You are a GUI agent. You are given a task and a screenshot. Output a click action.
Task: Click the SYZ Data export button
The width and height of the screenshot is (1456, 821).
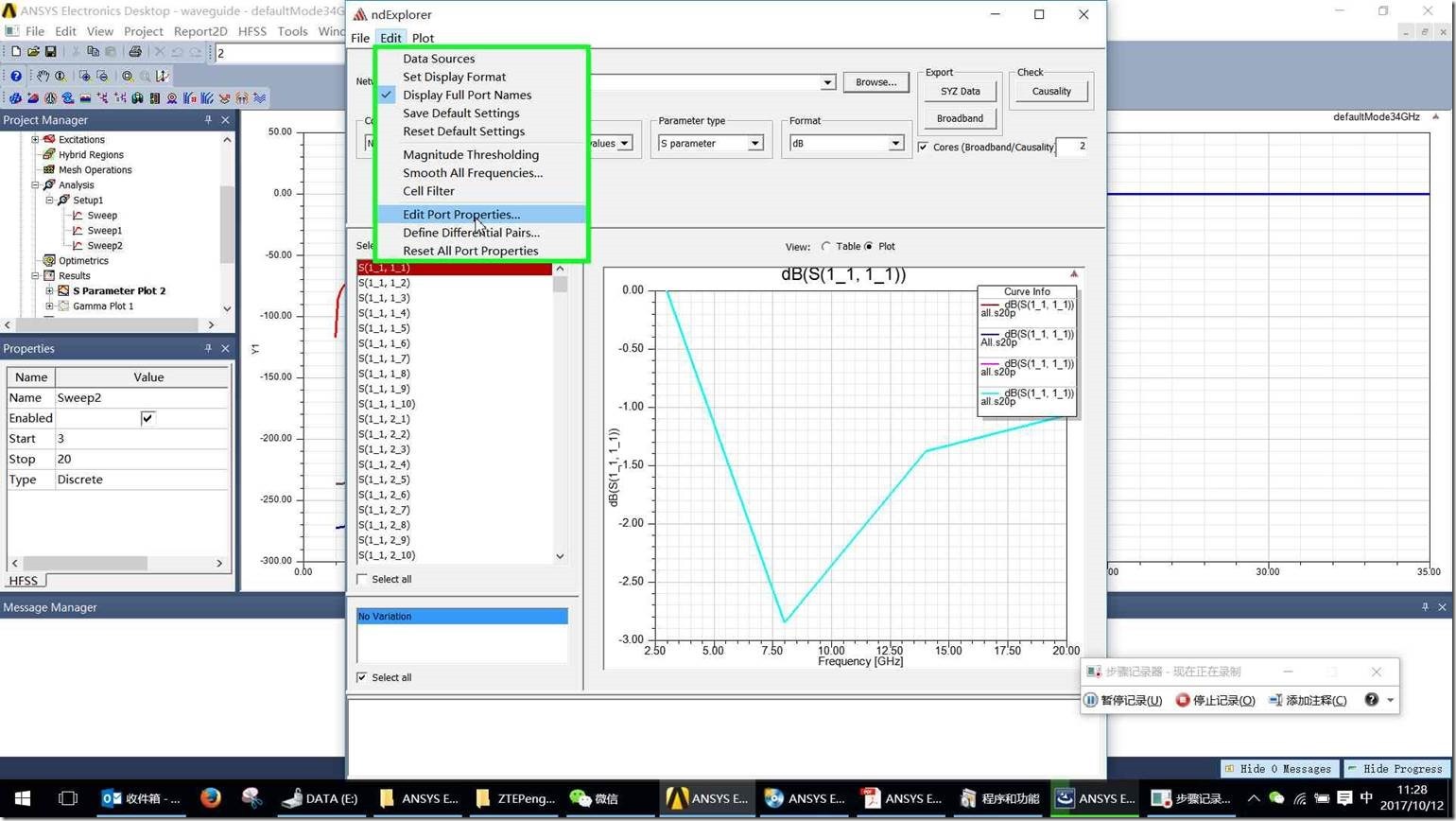(960, 91)
